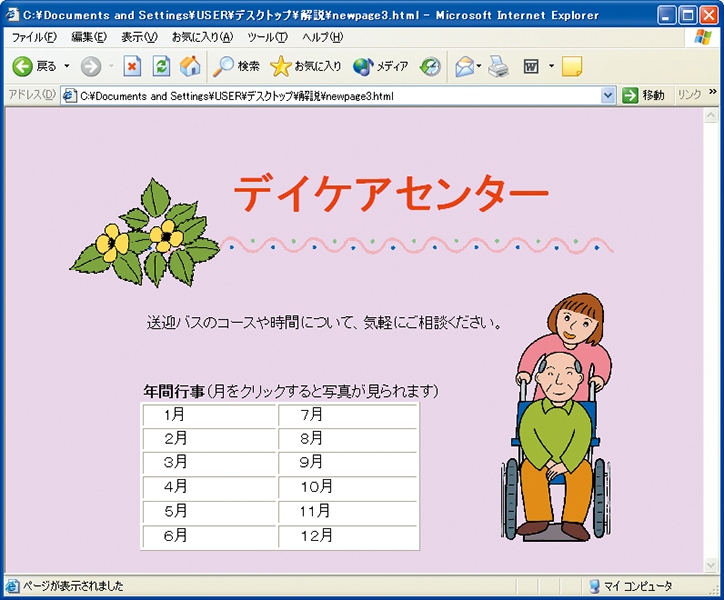Stop loading with the red X icon
Viewport: 724px width, 600px height.
click(x=132, y=66)
